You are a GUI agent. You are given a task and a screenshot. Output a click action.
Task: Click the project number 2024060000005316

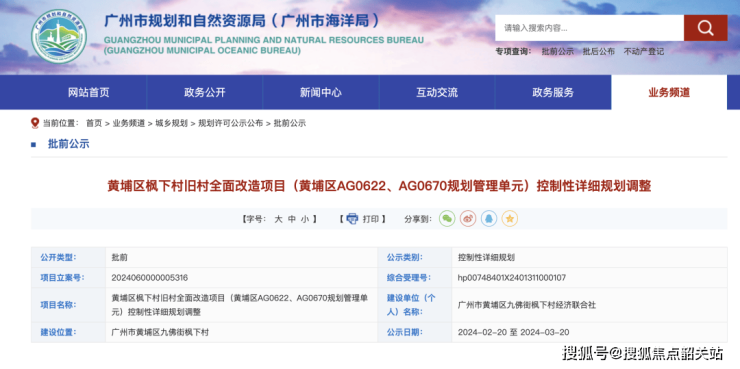coord(150,278)
